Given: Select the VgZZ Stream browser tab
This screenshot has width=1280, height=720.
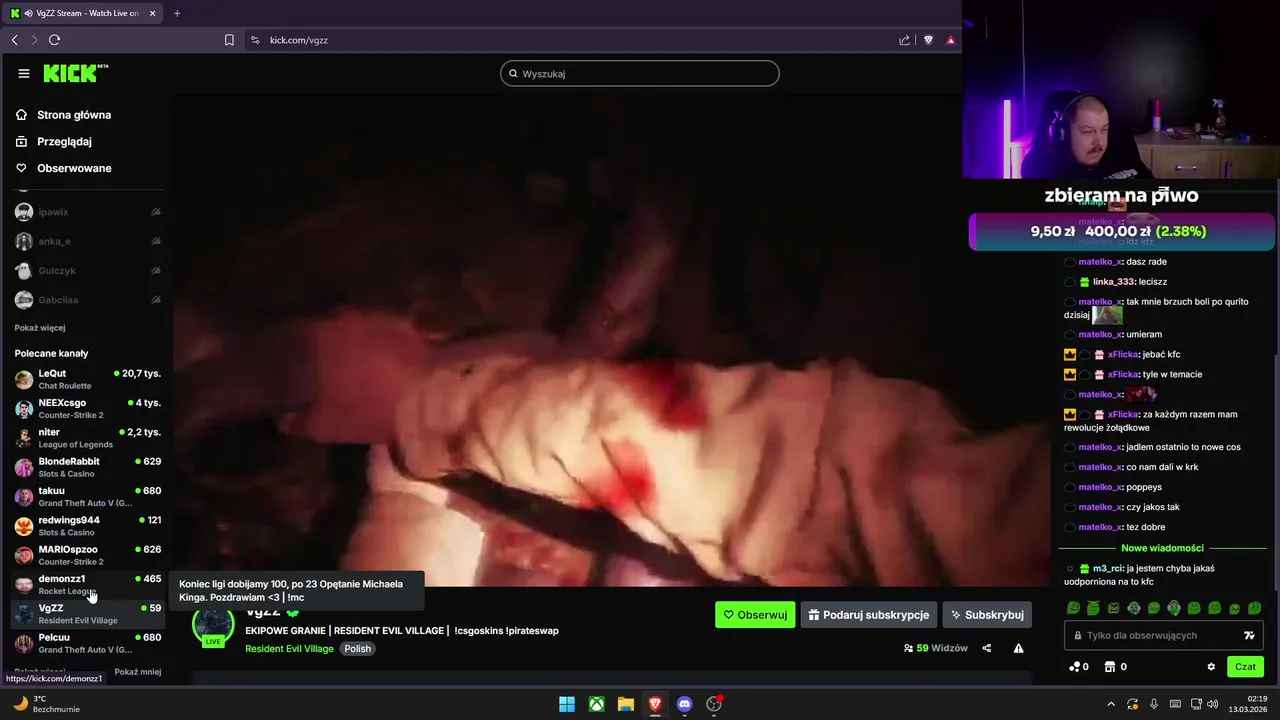Looking at the screenshot, I should tap(82, 13).
